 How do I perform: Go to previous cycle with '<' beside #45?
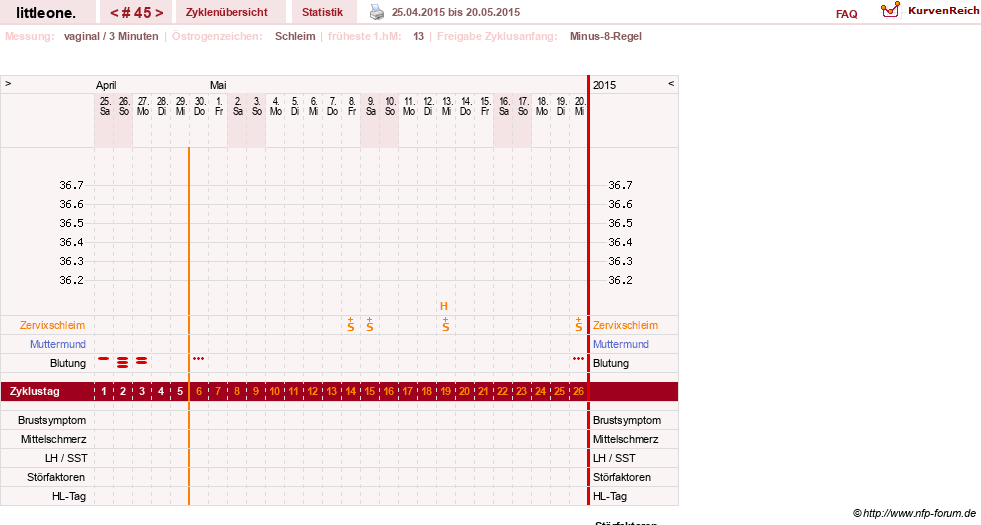[x=114, y=13]
